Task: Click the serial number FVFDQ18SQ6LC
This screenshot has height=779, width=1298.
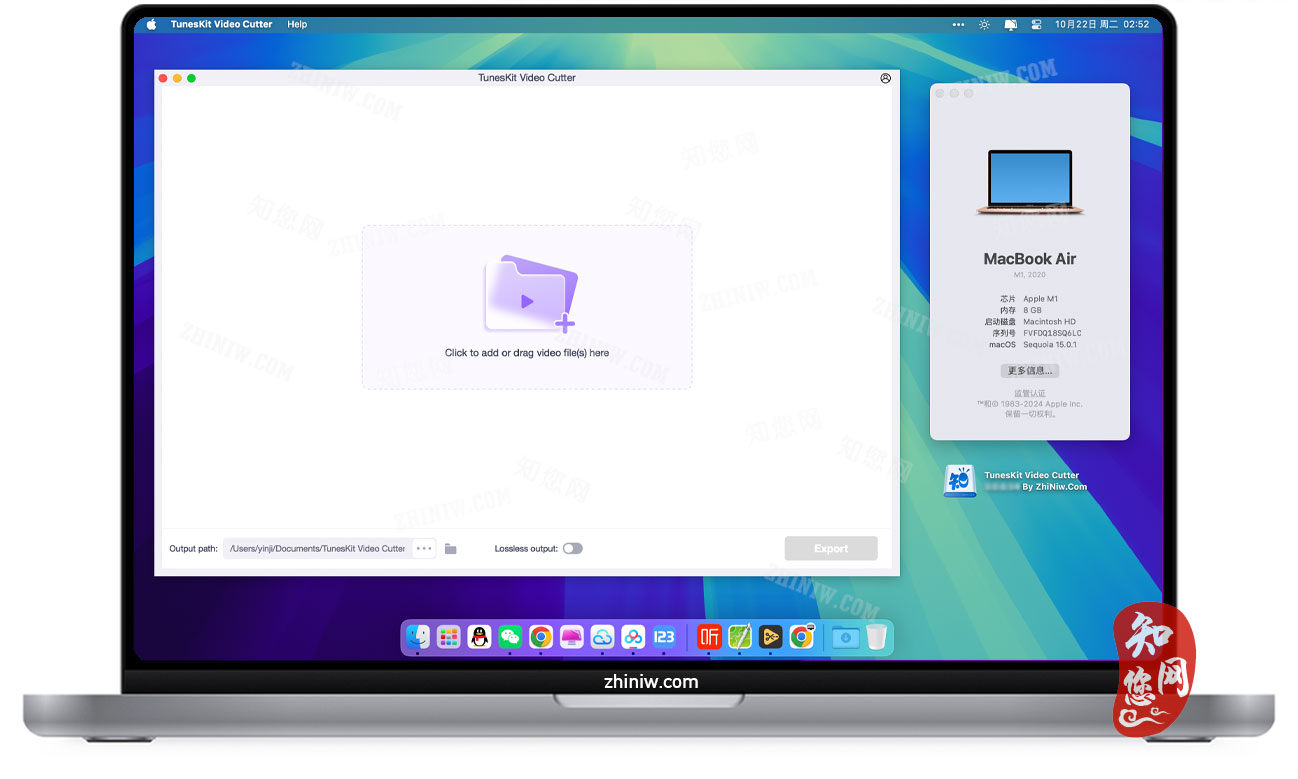Action: [x=1052, y=333]
